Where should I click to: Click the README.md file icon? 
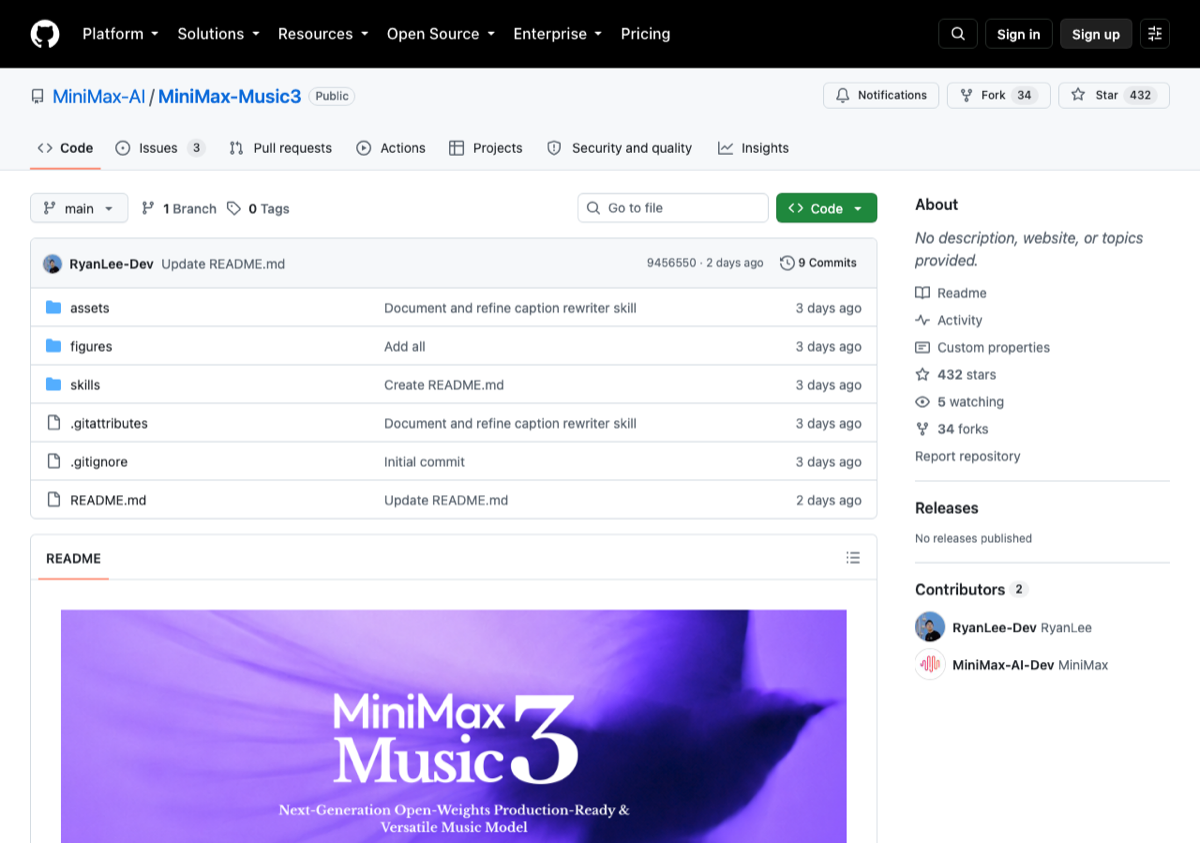[x=54, y=500]
